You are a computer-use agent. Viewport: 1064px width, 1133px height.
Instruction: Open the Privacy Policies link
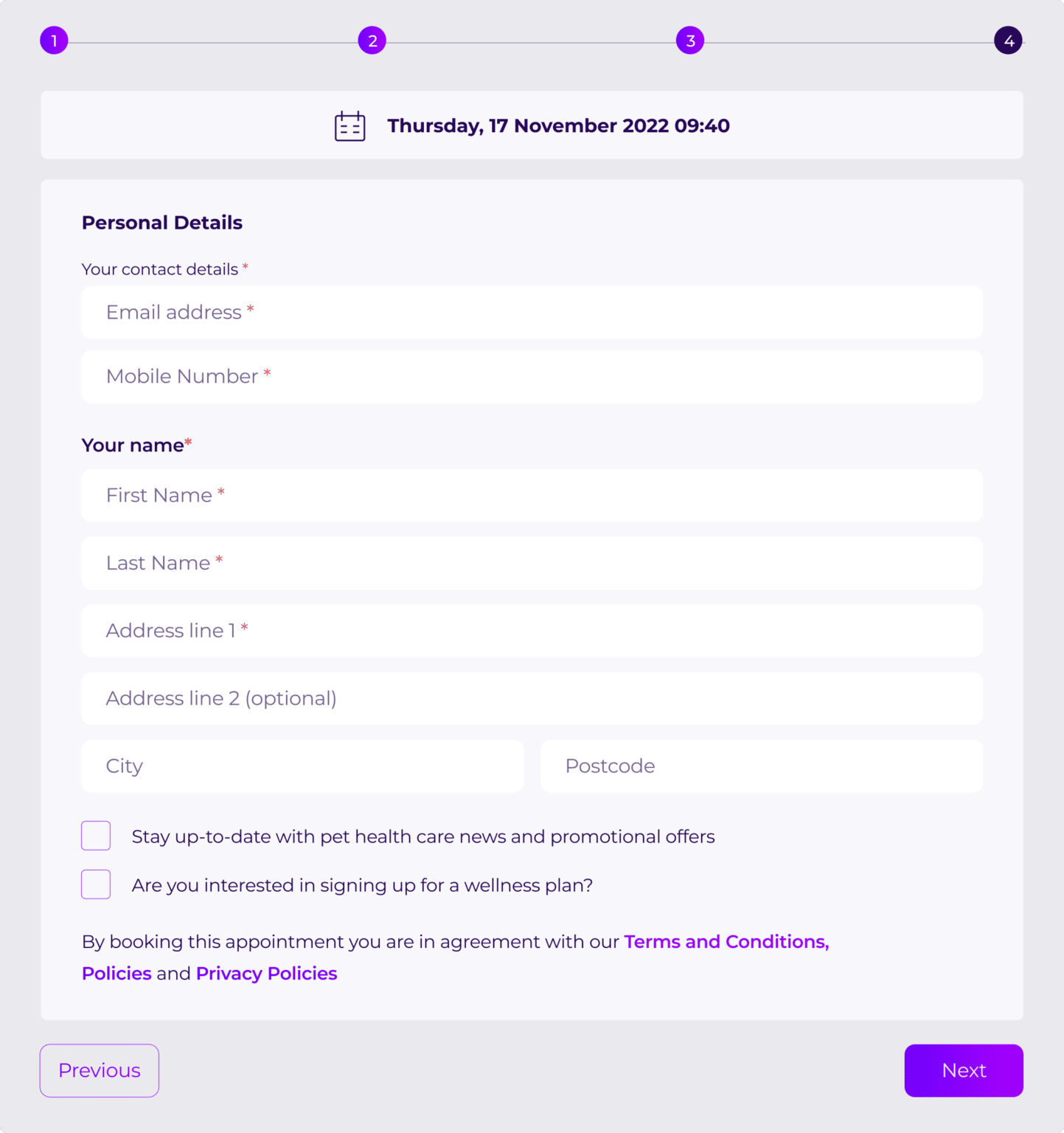(266, 974)
